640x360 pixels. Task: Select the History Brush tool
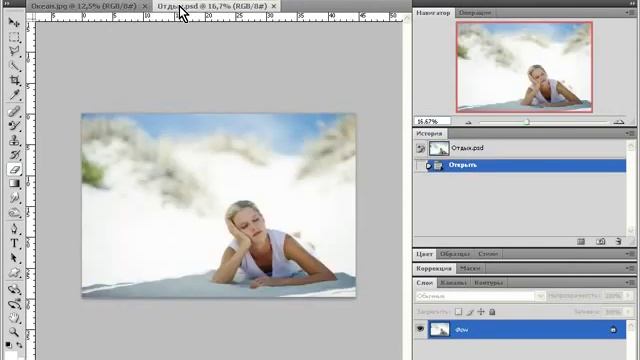tap(14, 155)
